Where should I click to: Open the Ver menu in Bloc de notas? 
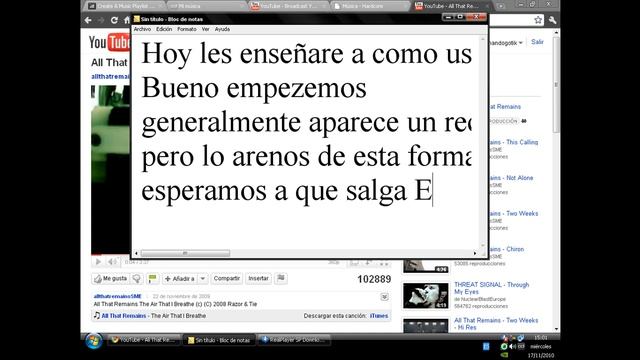[x=205, y=29]
